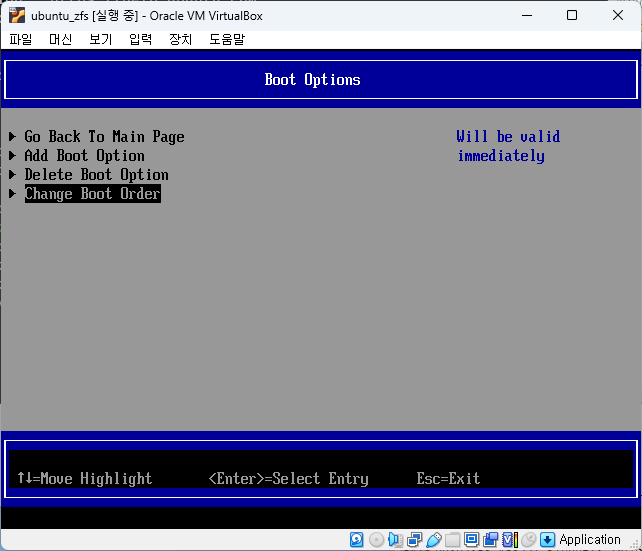Select the Delete Boot Option entry
Viewport: 642px width, 551px height.
pyautogui.click(x=96, y=175)
